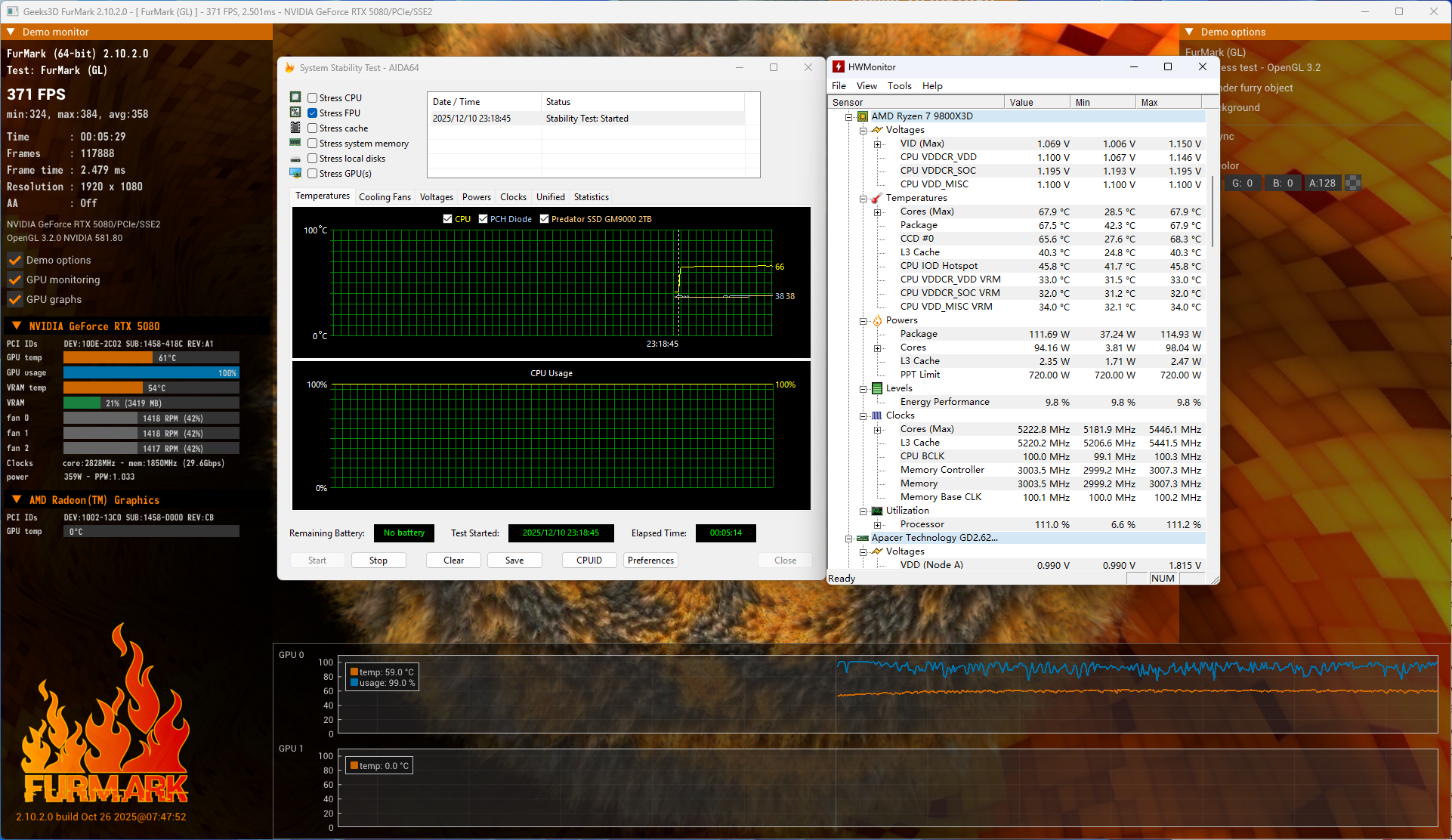The width and height of the screenshot is (1452, 840).
Task: Click the AMD Ryzen 7 9800X3D chip icon
Action: (x=863, y=116)
